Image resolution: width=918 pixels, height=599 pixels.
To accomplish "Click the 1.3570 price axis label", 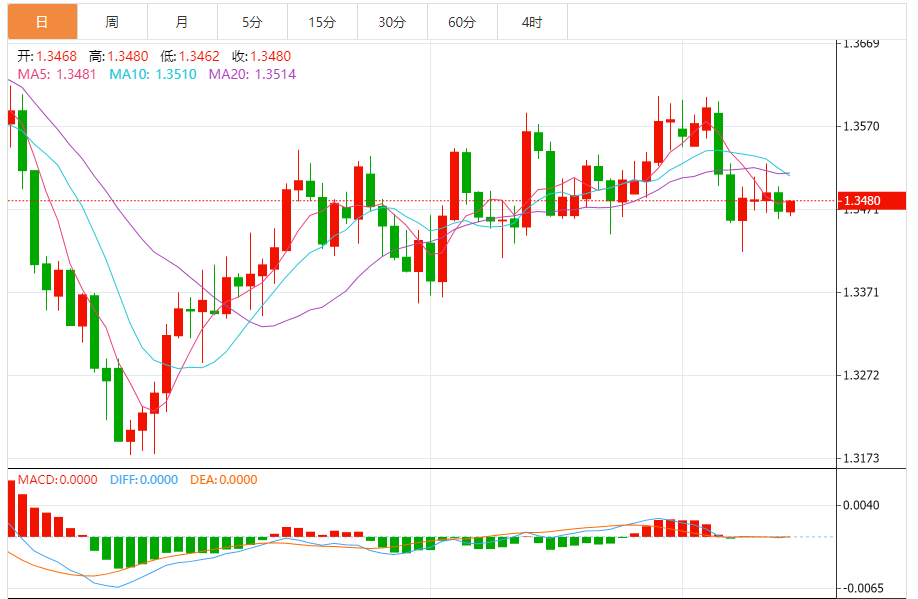I will 861,126.
